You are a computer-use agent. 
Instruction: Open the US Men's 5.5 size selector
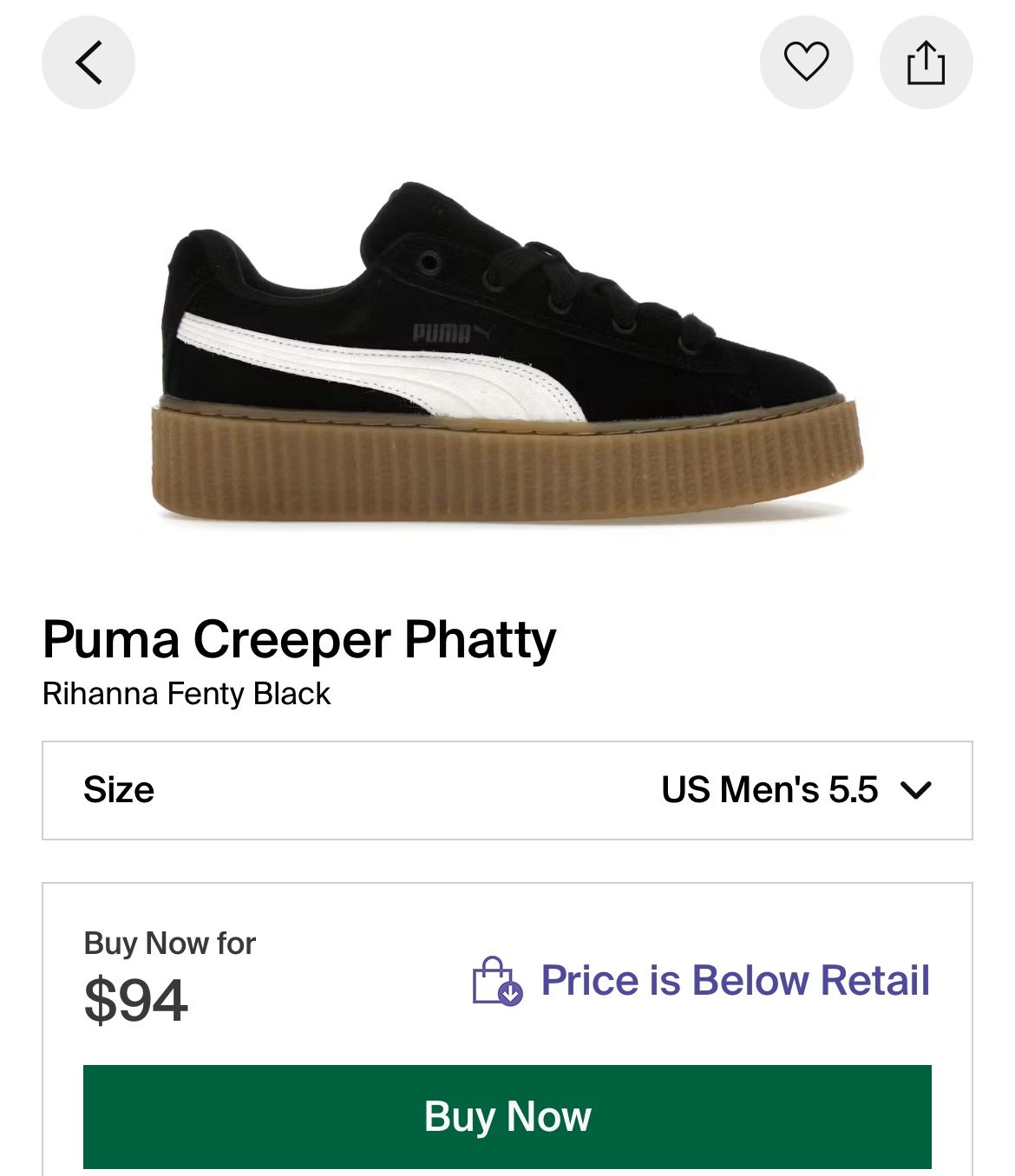[769, 790]
